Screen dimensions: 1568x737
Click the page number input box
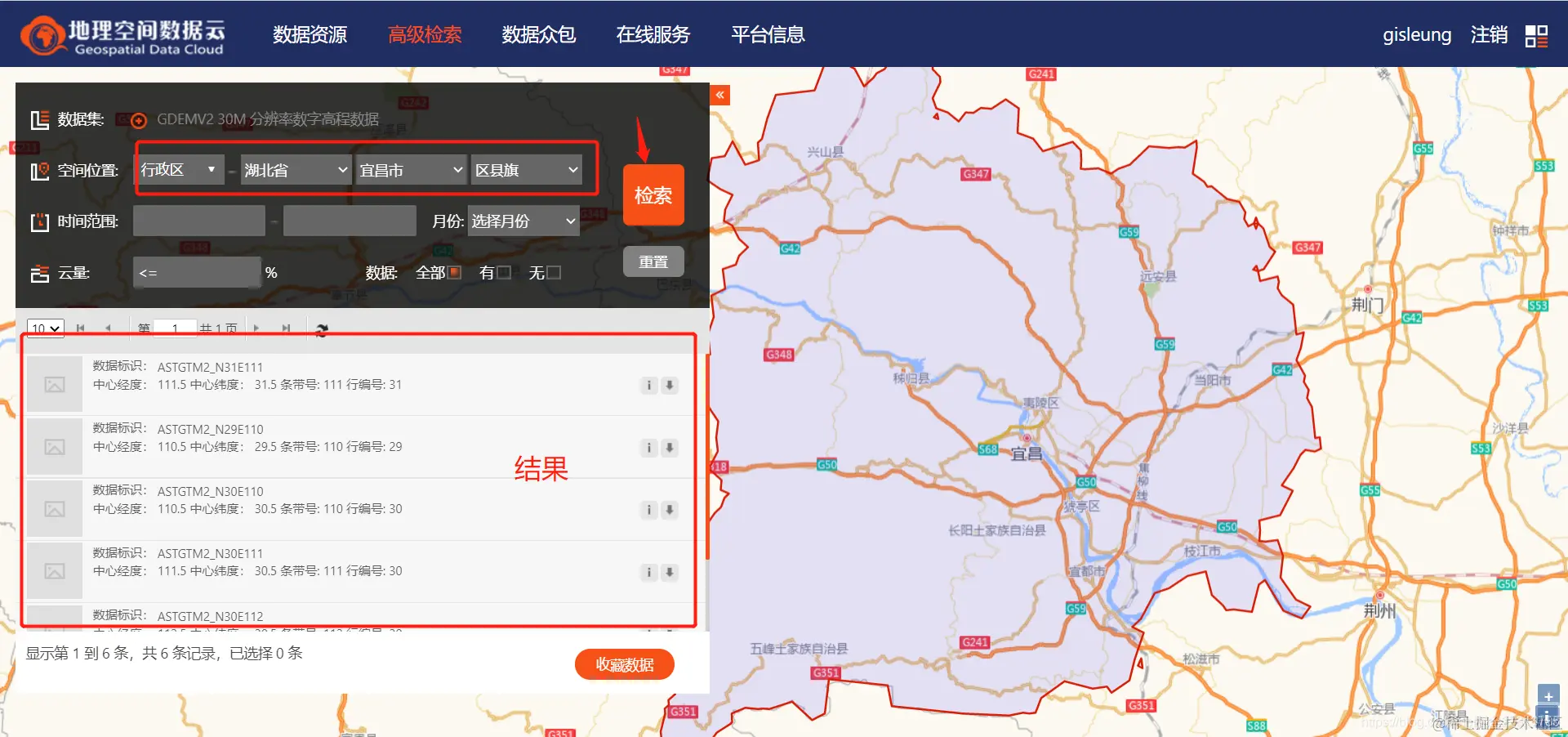[175, 328]
